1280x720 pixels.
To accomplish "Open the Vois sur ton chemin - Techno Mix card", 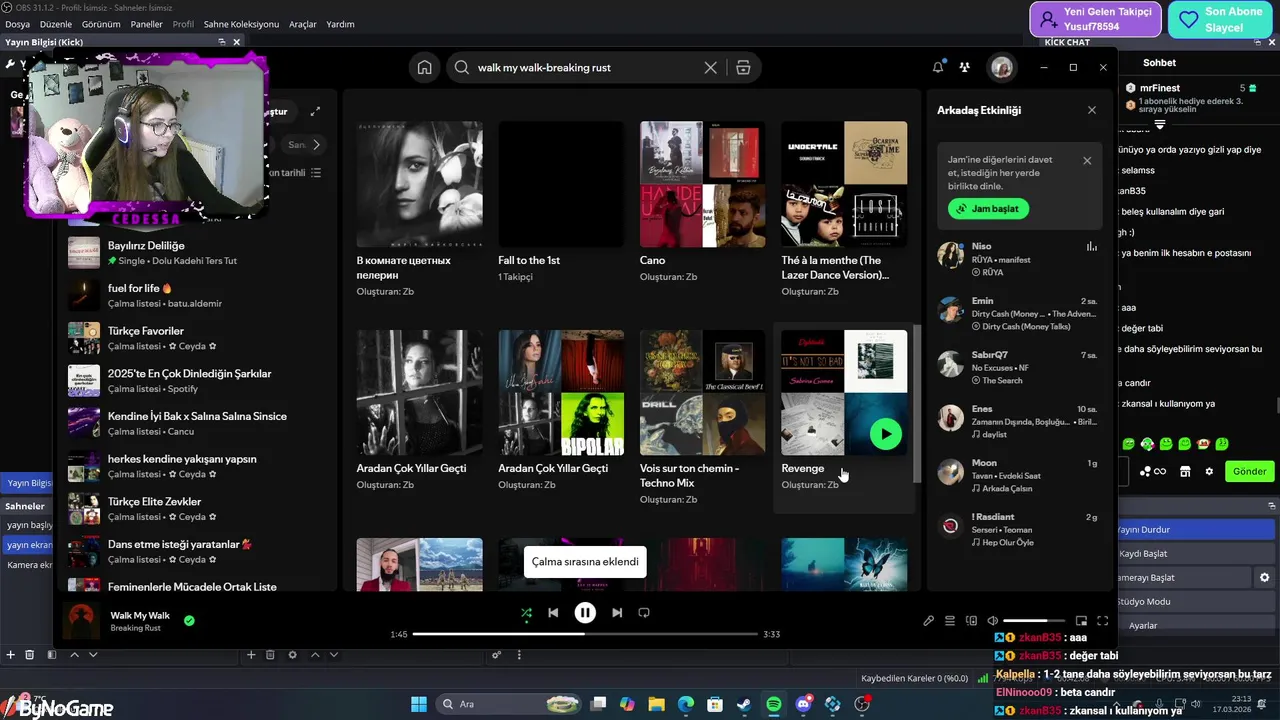I will click(702, 420).
